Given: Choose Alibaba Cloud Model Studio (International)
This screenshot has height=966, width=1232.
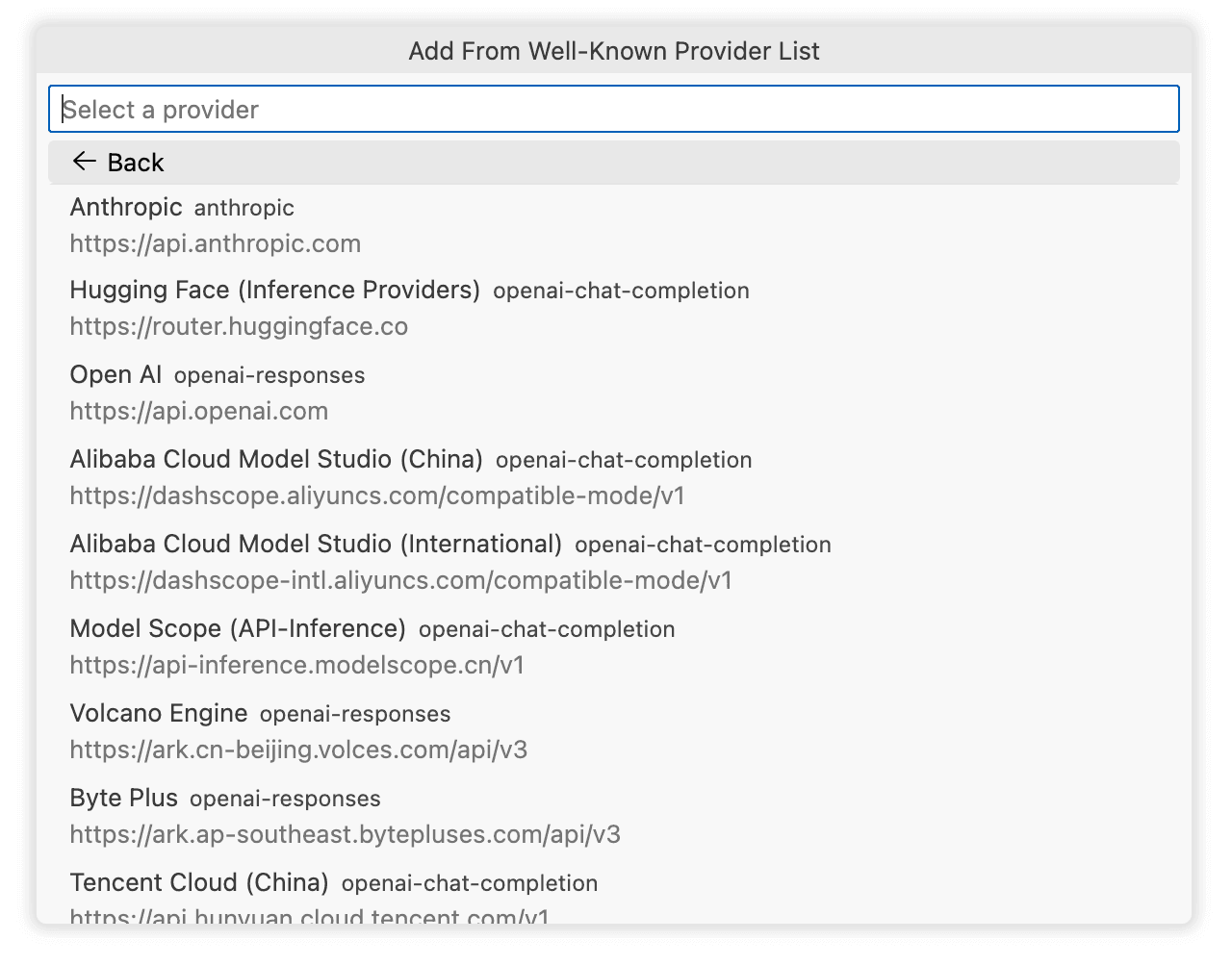Looking at the screenshot, I should point(614,562).
